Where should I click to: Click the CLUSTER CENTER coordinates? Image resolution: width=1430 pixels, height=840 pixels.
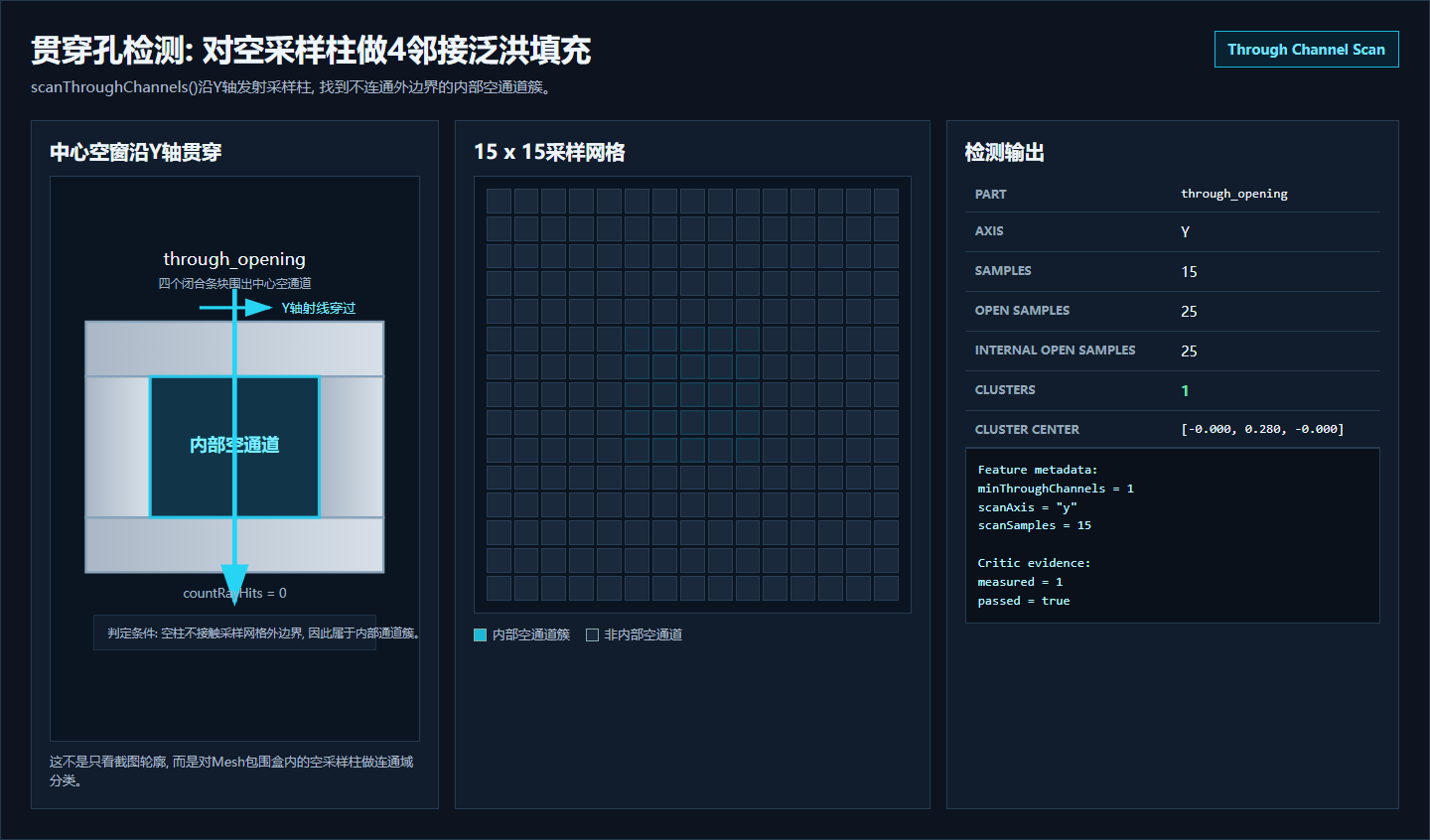(x=1262, y=430)
